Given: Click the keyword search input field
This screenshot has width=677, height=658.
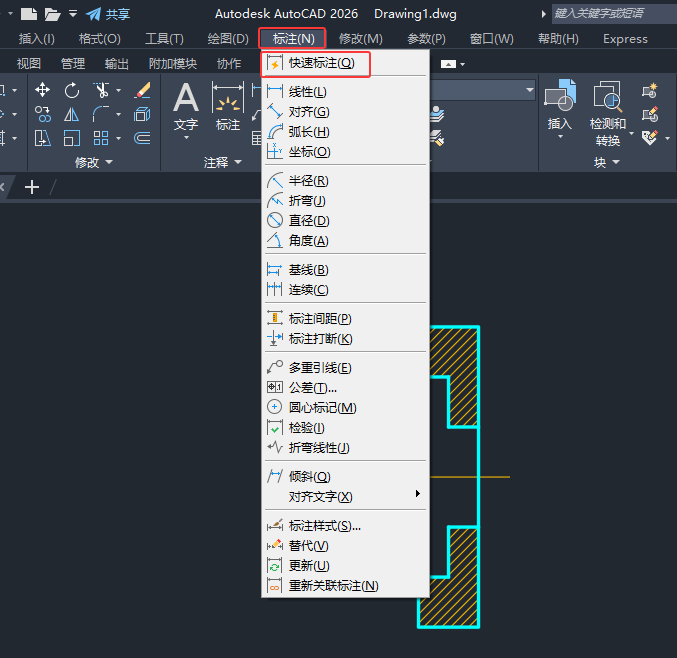Looking at the screenshot, I should 614,14.
